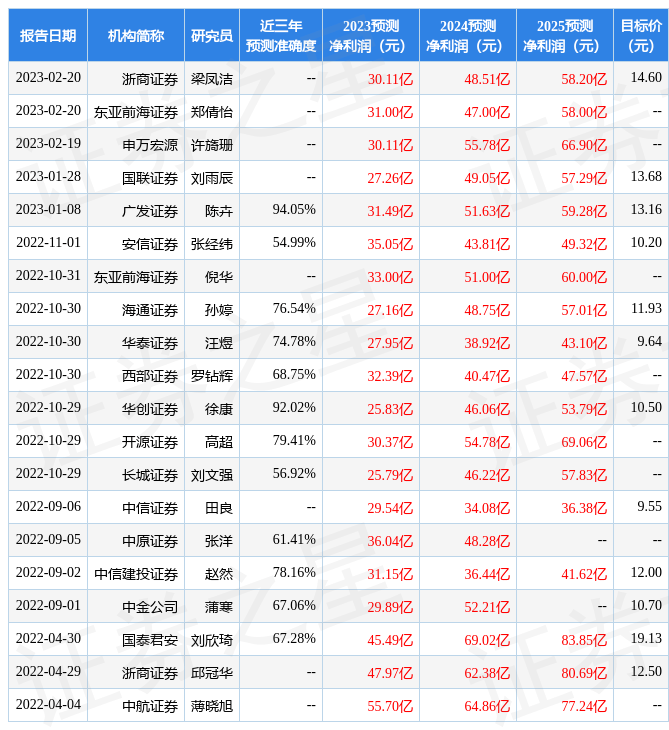This screenshot has width=669, height=730.
Task: Click the 94.05% accuracy value
Action: point(294,210)
